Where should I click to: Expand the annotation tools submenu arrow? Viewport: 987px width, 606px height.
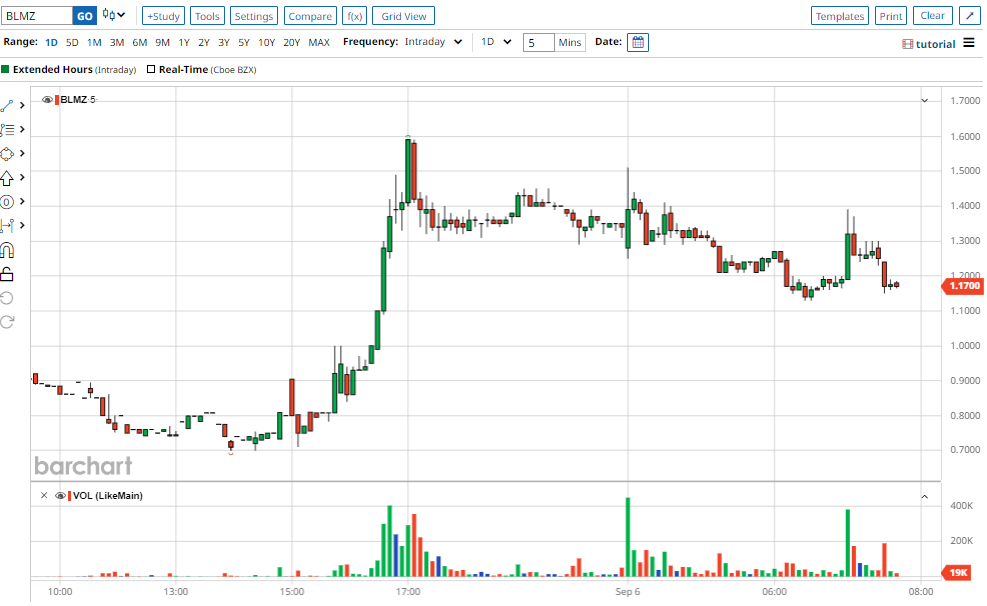(22, 129)
